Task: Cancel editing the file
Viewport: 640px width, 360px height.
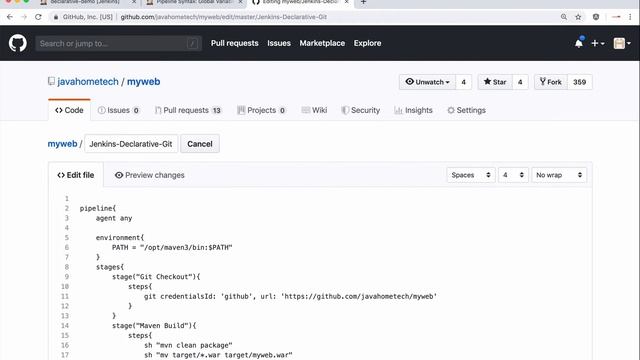Action: point(200,144)
